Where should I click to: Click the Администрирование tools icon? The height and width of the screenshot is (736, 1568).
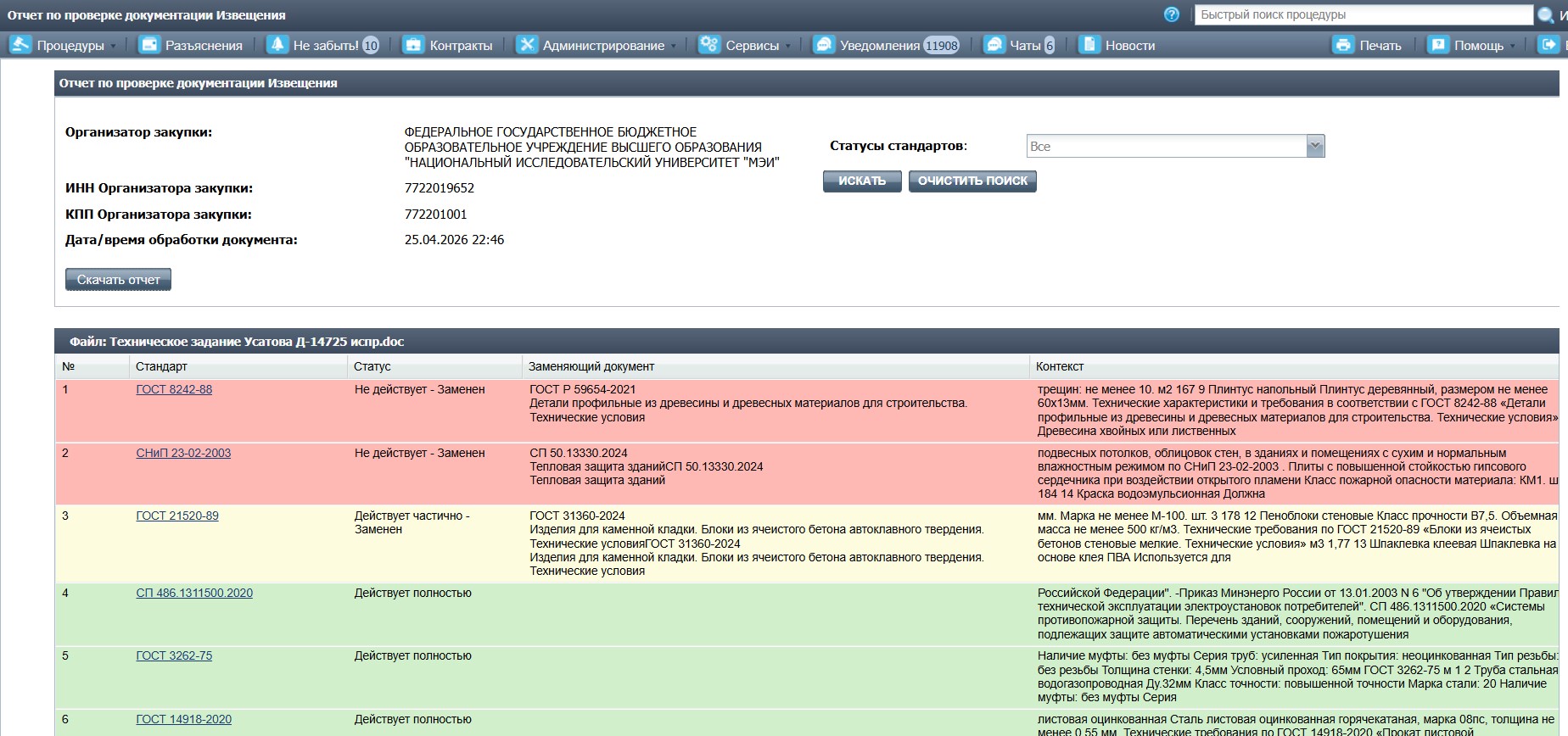pos(527,44)
